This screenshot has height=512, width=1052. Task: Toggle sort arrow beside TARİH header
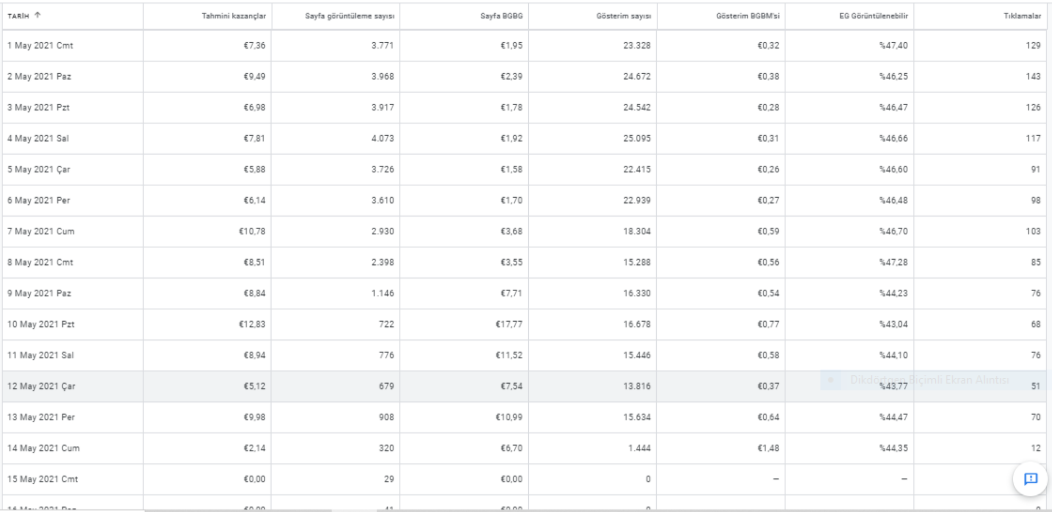coord(37,15)
